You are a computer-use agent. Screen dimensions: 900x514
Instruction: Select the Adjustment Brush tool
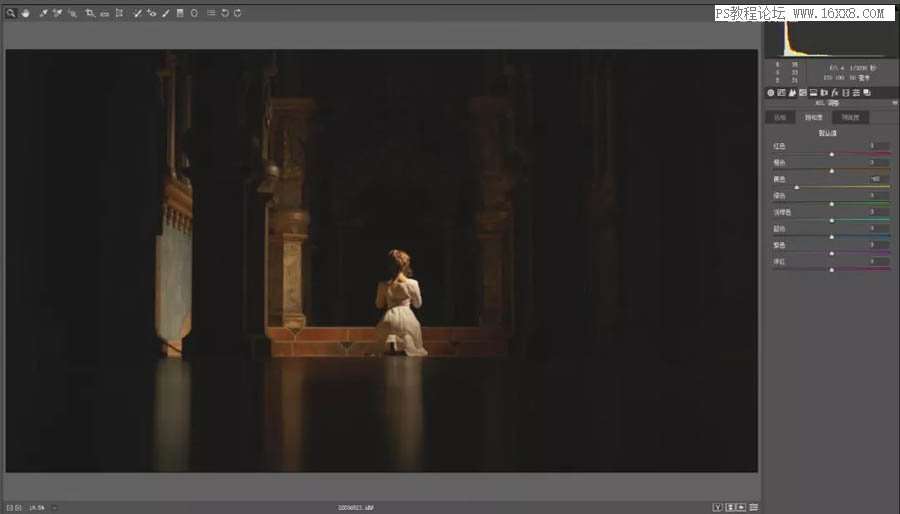point(165,13)
